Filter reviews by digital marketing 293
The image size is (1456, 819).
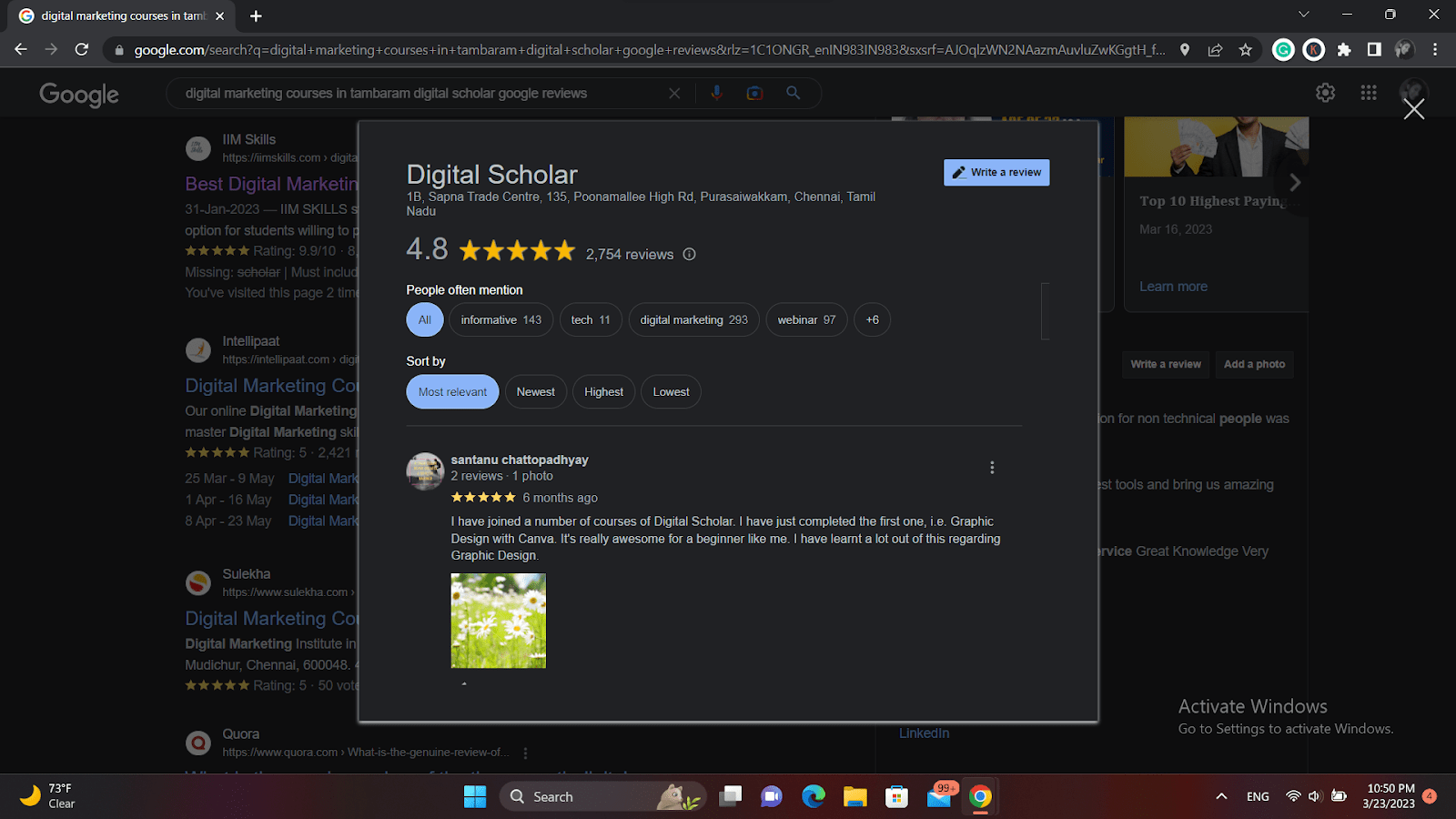coord(693,319)
